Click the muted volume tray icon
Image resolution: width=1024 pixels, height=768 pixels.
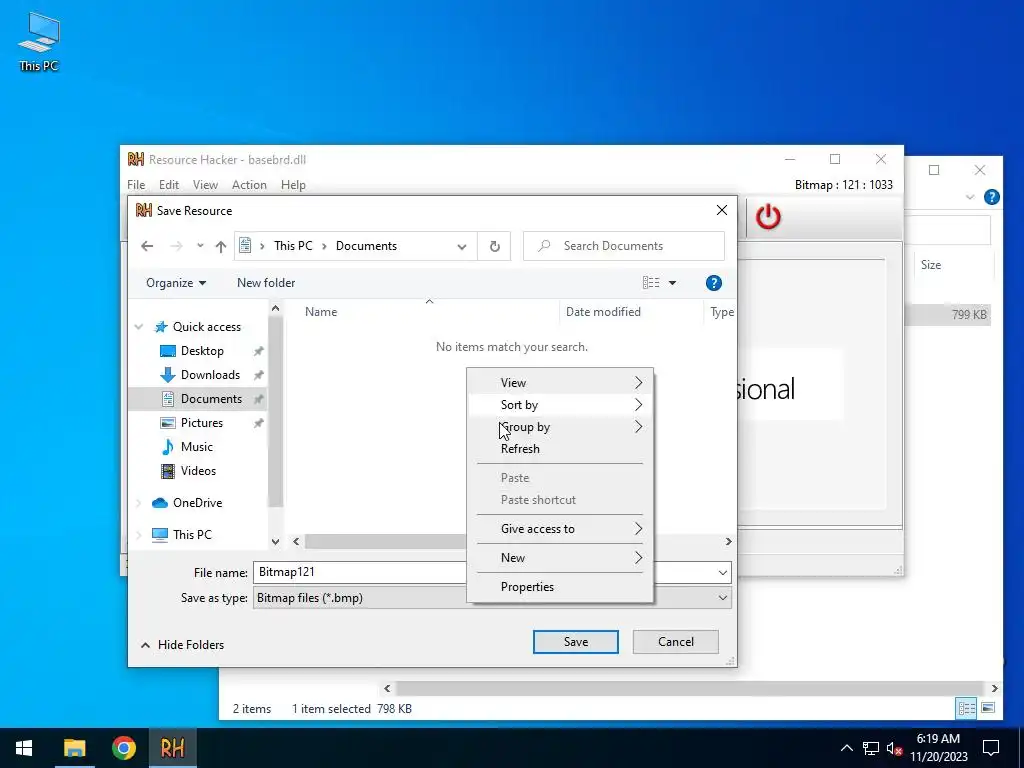(x=894, y=748)
